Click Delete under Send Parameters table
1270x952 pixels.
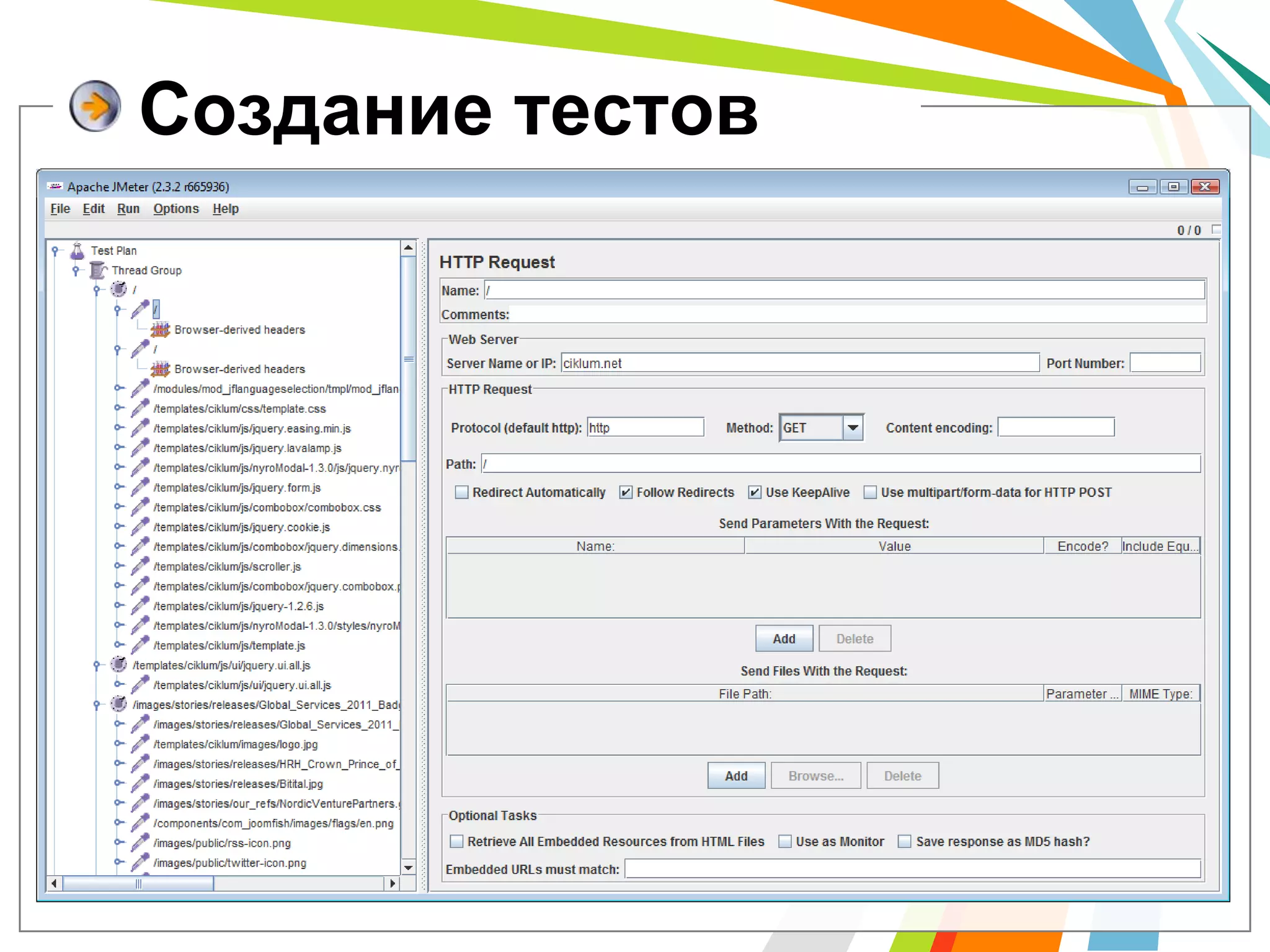[x=855, y=638]
